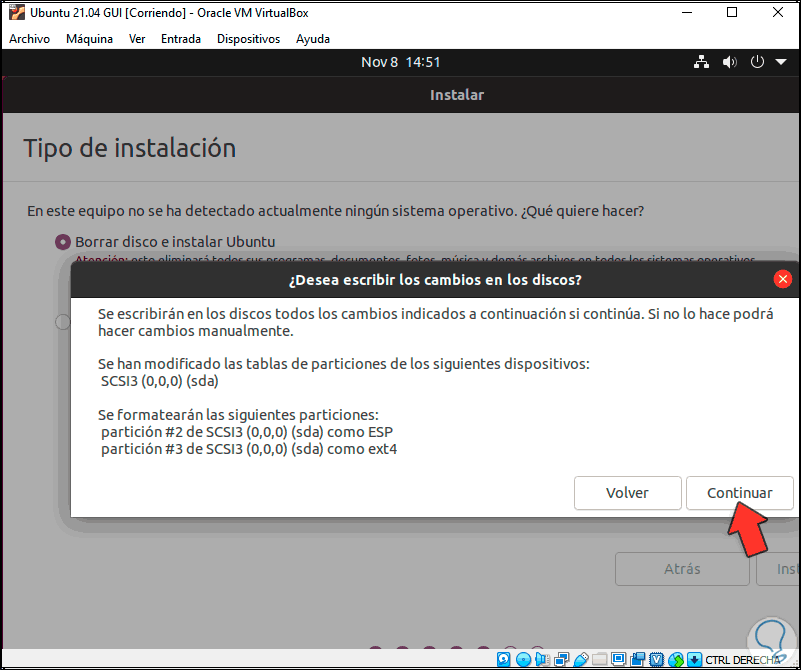
Task: Open the Ayuda menu
Action: [x=313, y=39]
